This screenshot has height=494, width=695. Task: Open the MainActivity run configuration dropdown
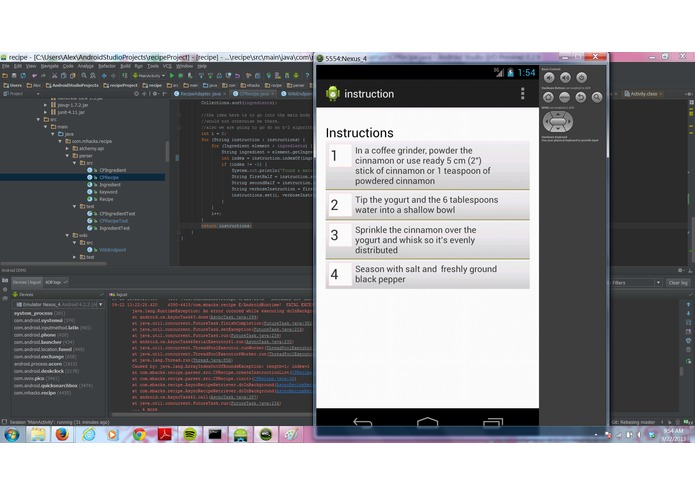pos(149,76)
